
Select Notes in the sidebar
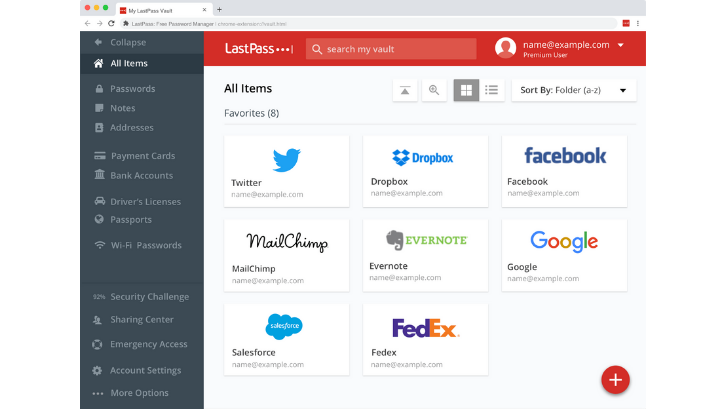pyautogui.click(x=123, y=108)
